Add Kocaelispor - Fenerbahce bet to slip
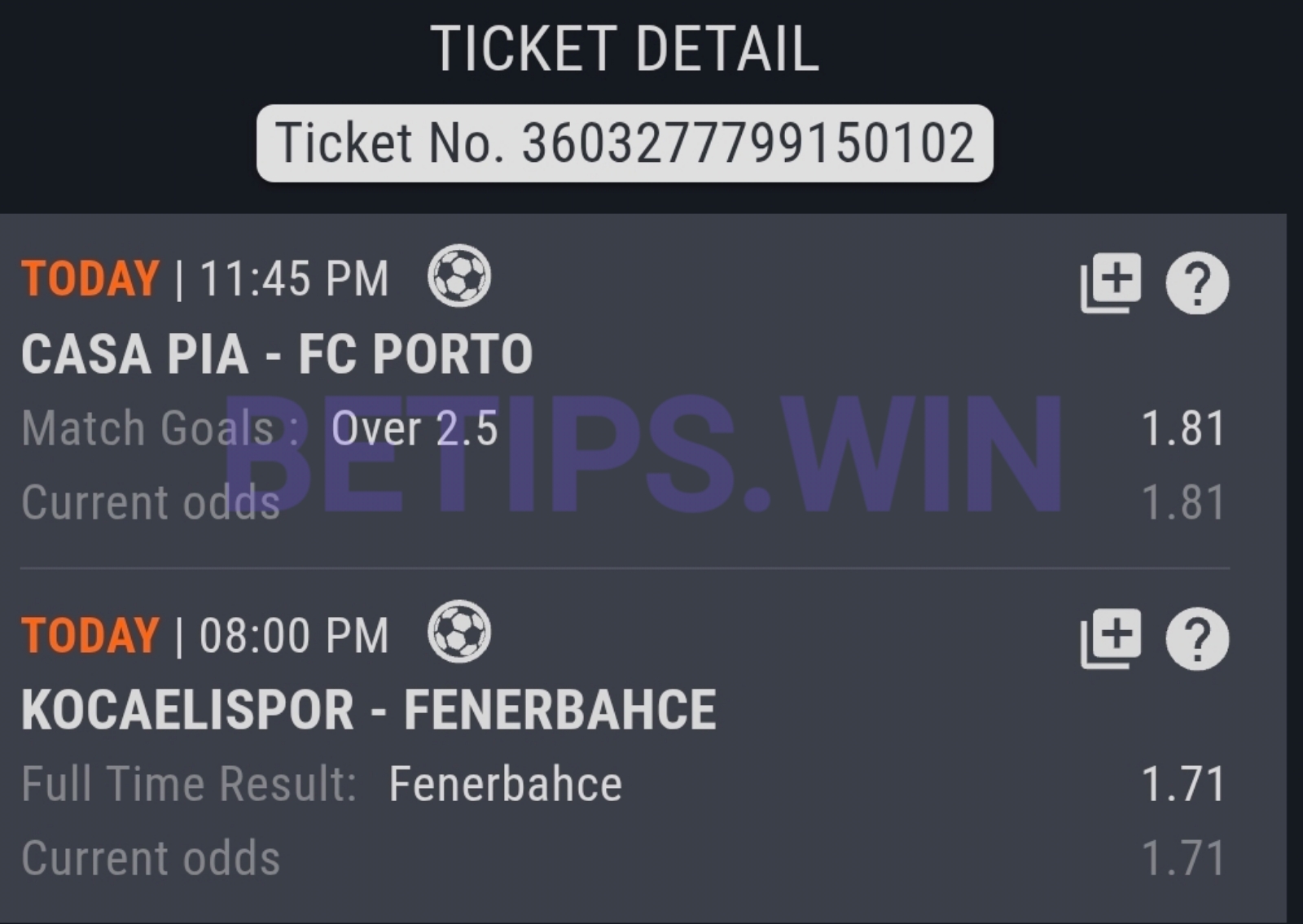The image size is (1303, 924). click(x=1111, y=638)
